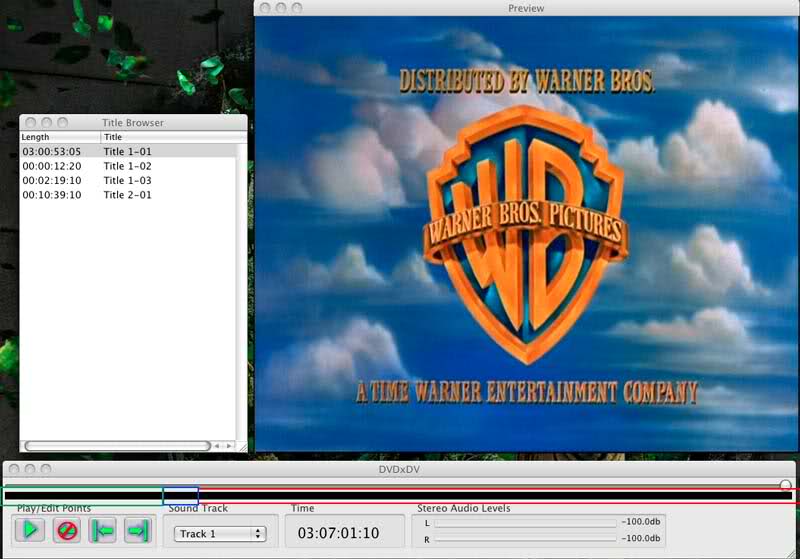
Task: Click the red cancel/stop icon button
Action: pos(67,530)
